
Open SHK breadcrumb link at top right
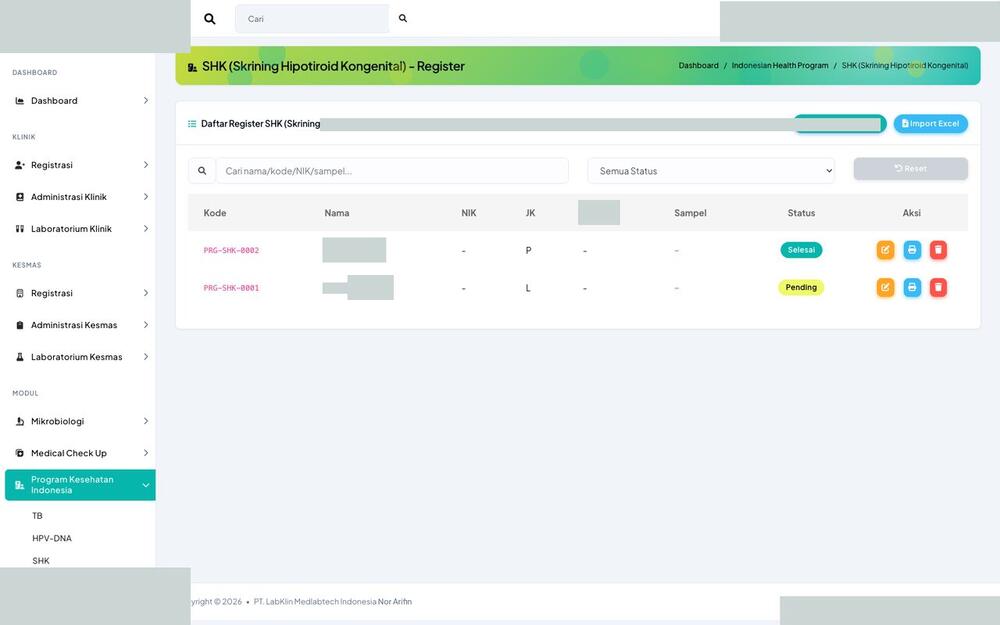coord(905,66)
